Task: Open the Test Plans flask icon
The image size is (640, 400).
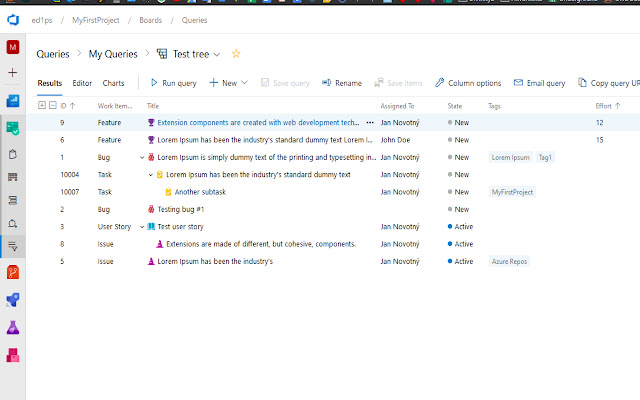Action: [x=13, y=327]
